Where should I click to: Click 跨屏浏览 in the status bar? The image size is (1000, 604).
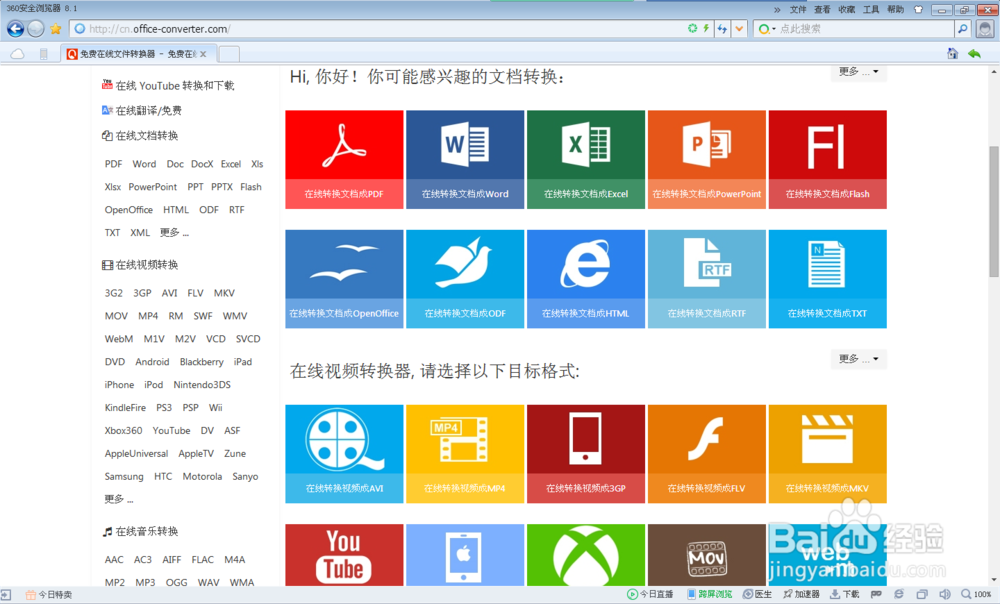coord(709,594)
